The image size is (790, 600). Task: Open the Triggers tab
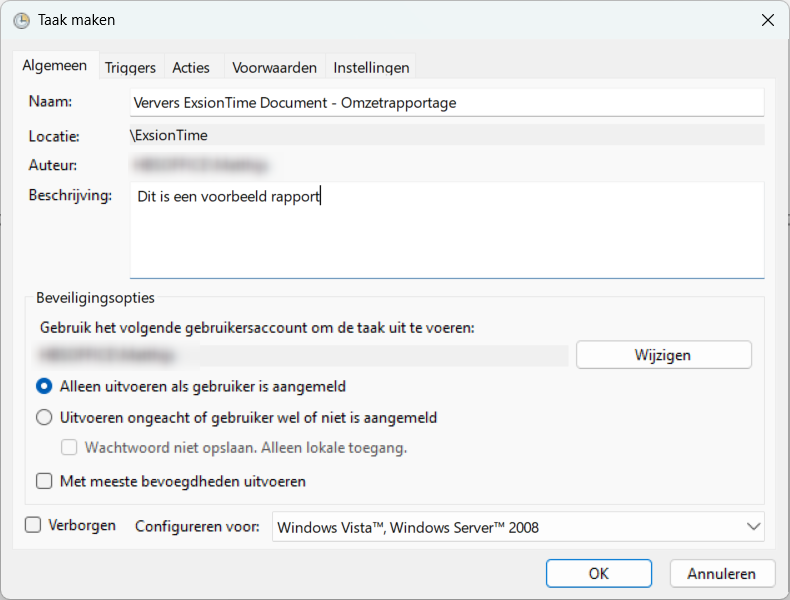pyautogui.click(x=130, y=67)
